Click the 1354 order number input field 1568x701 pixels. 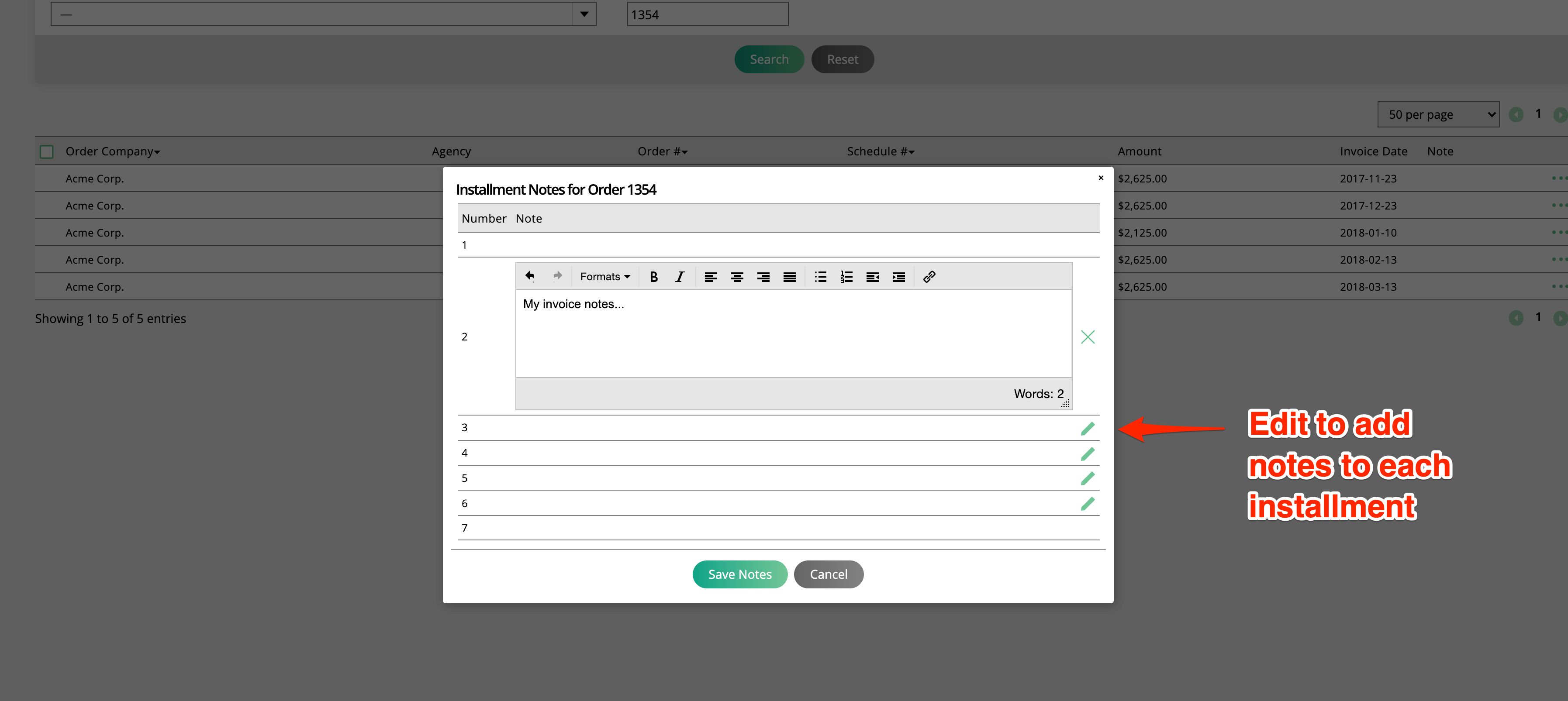coord(706,14)
